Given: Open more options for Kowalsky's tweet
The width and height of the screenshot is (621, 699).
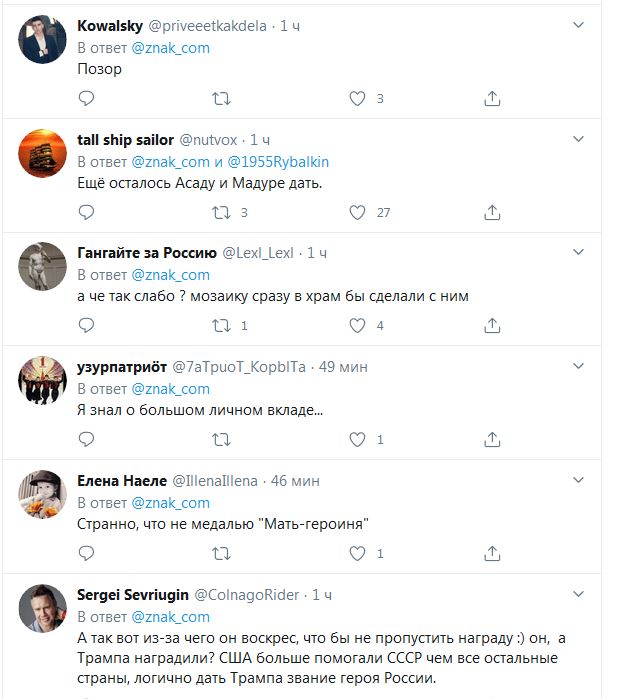Looking at the screenshot, I should pos(578,23).
